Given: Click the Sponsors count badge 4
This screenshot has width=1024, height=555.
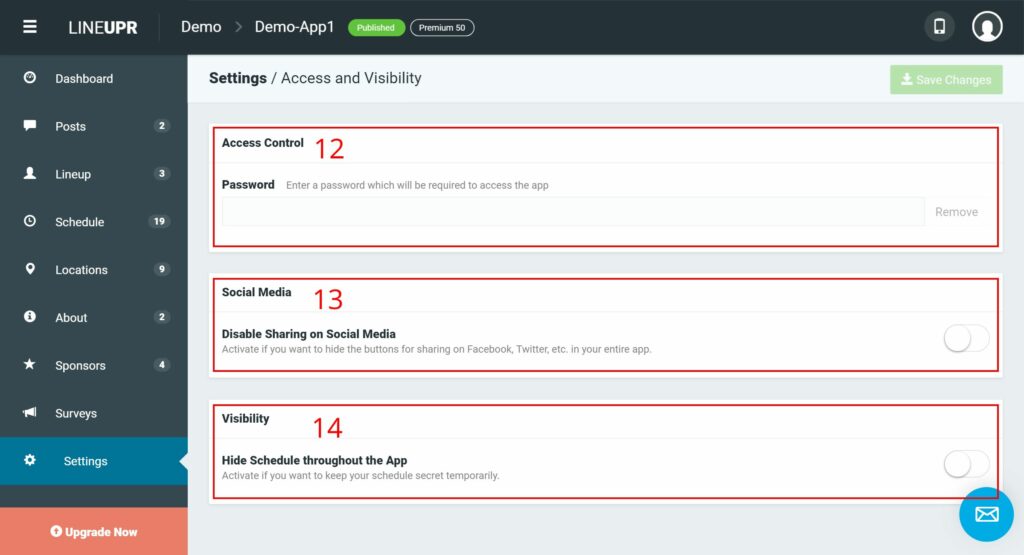Looking at the screenshot, I should pos(161,364).
